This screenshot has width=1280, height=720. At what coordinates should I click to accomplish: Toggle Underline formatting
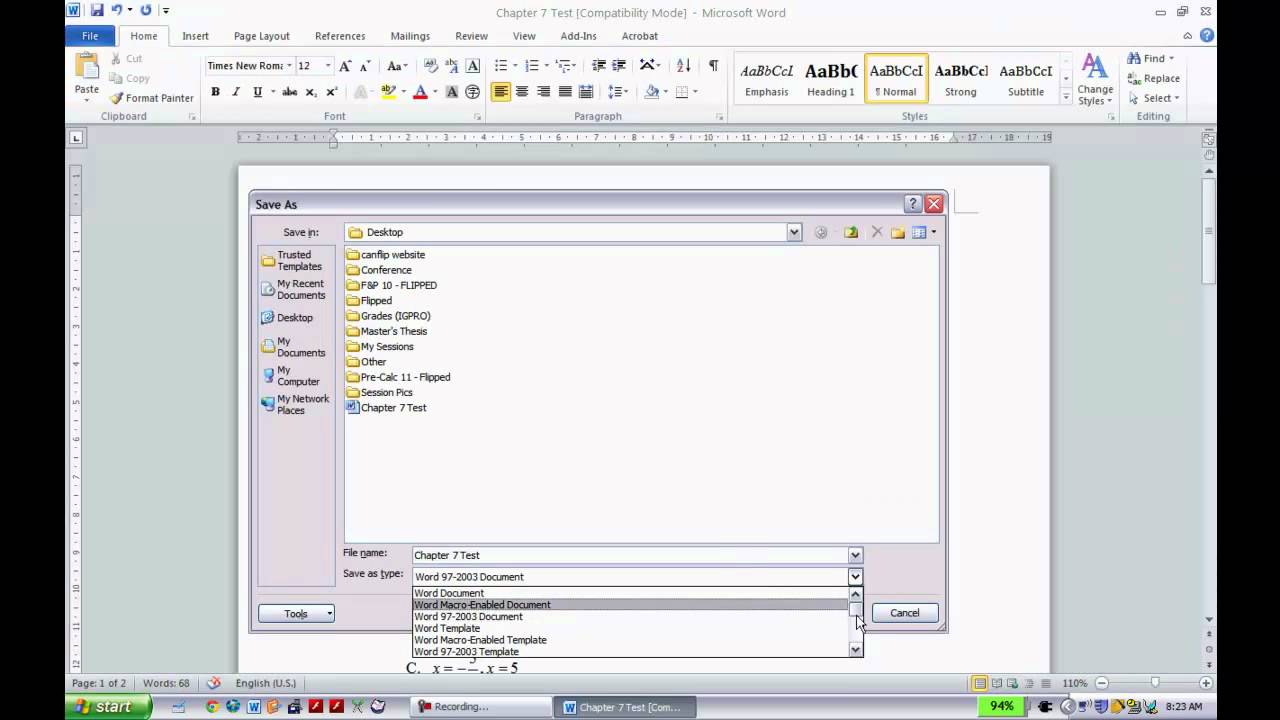tap(257, 92)
